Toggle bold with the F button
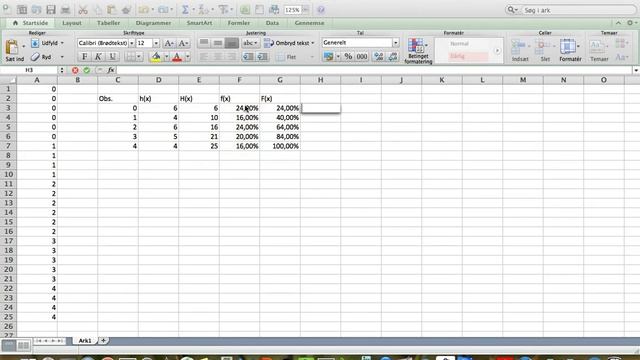This screenshot has height=360, width=640. (x=84, y=57)
